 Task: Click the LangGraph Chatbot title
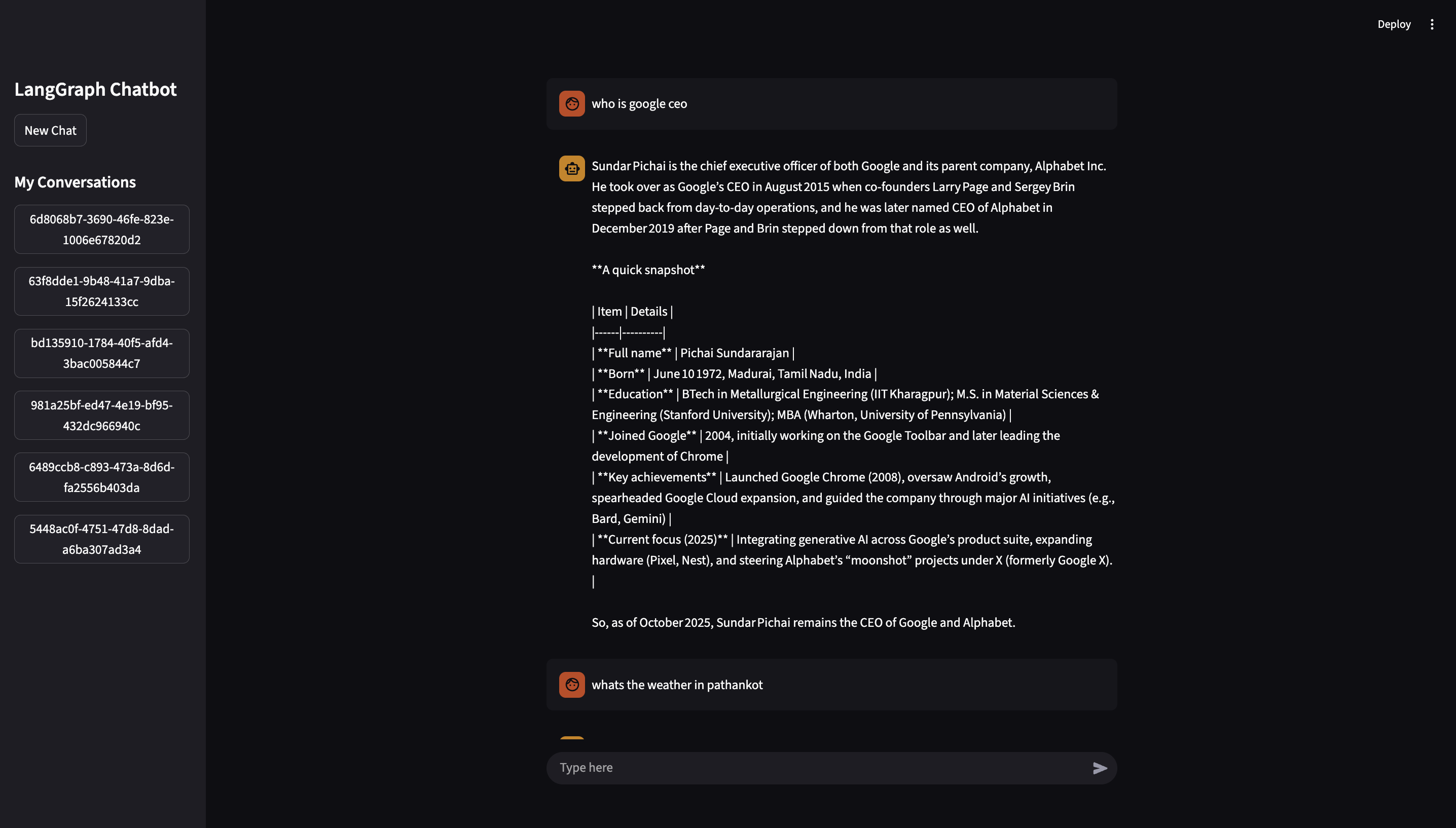95,89
